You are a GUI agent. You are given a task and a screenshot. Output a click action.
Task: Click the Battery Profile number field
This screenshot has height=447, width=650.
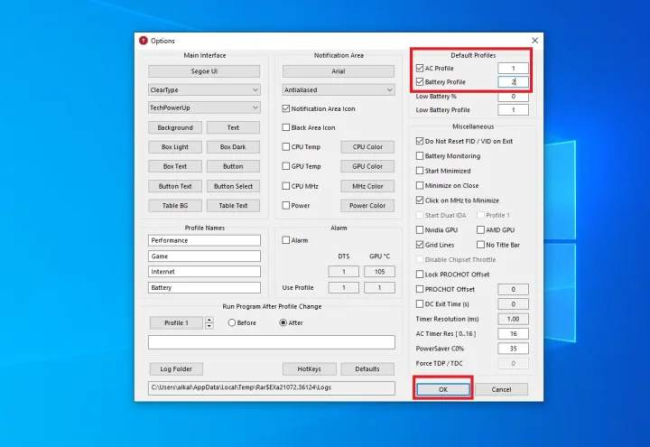(x=513, y=82)
